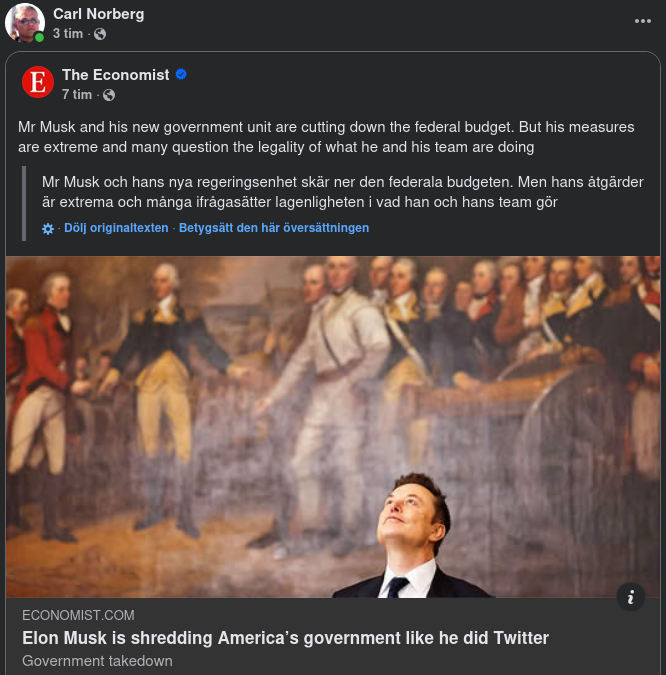Click The Economist red logo avatar
Image resolution: width=666 pixels, height=675 pixels.
tap(38, 83)
